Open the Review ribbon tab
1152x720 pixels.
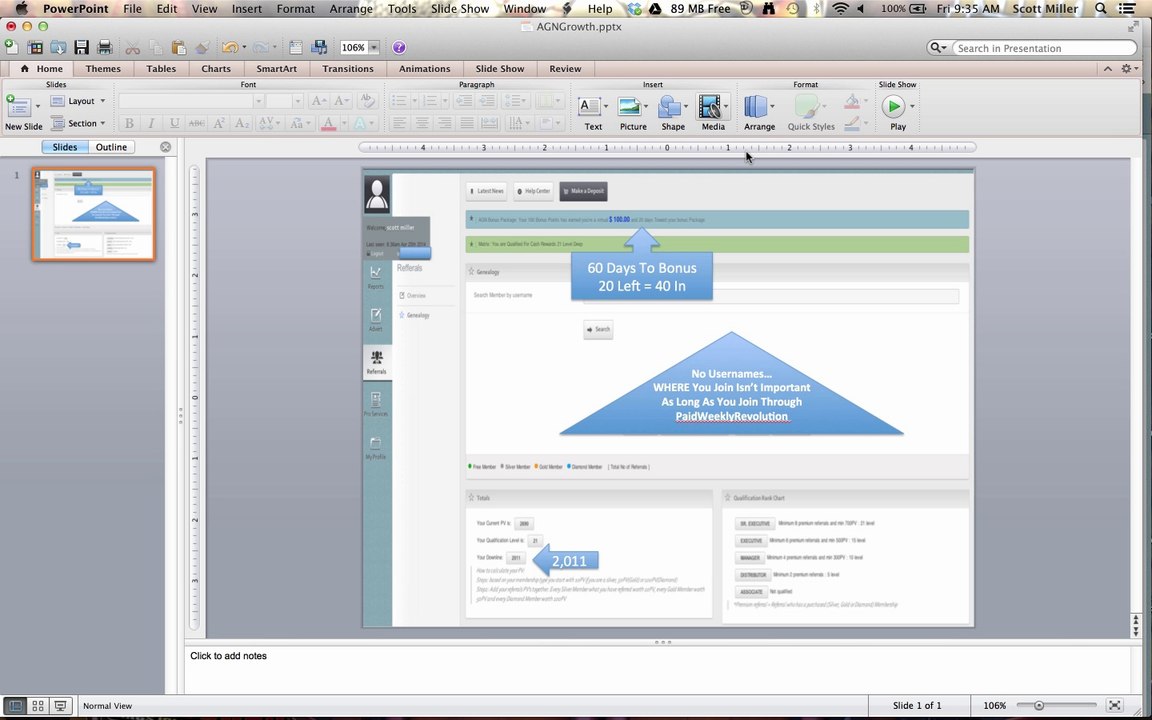pyautogui.click(x=565, y=68)
